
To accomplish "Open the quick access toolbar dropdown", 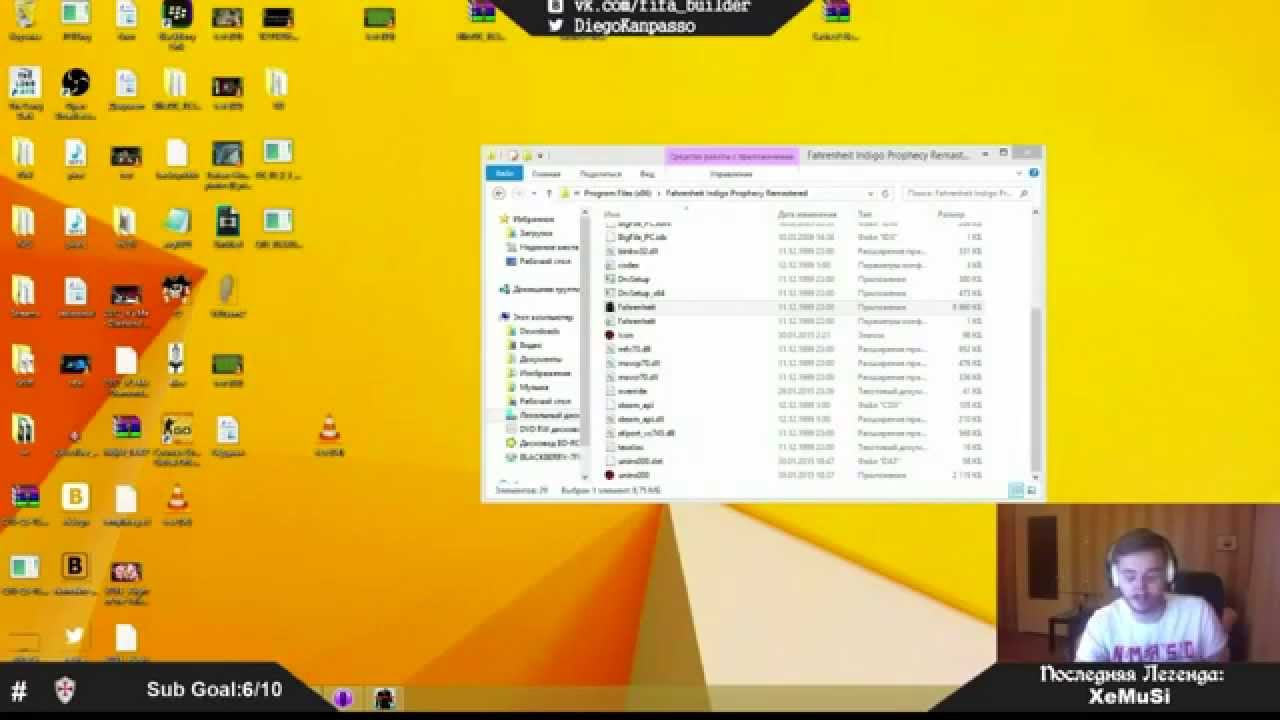I will pos(541,155).
